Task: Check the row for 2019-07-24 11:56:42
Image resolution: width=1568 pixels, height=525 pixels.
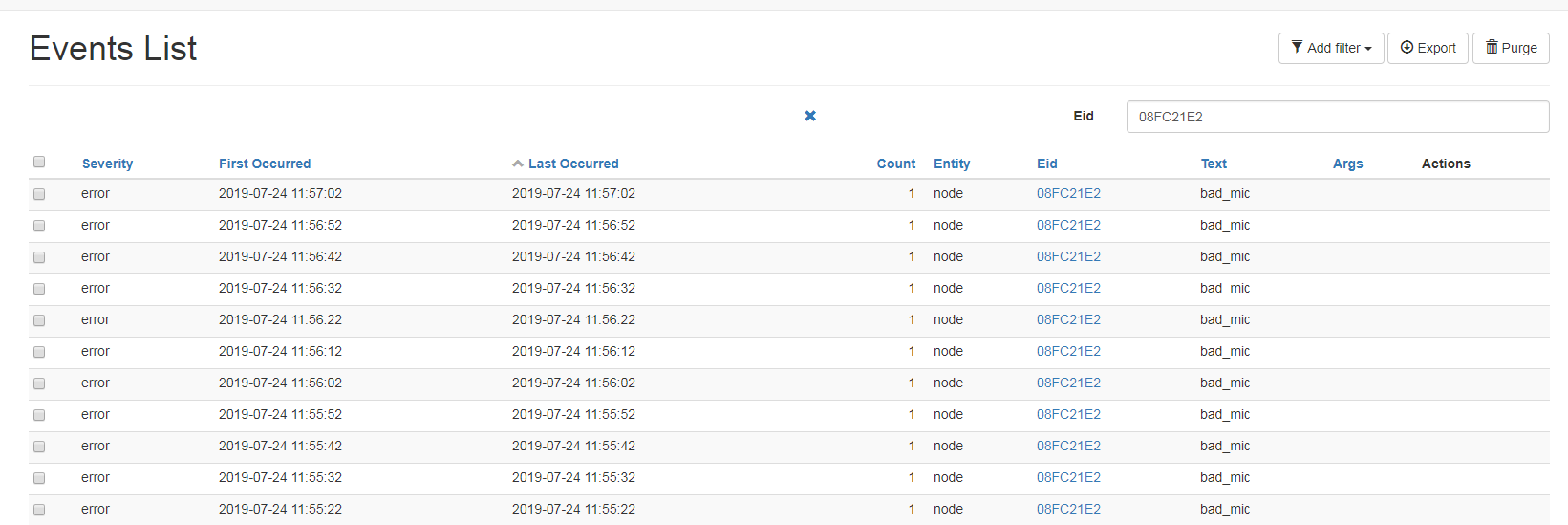Action: coord(39,257)
